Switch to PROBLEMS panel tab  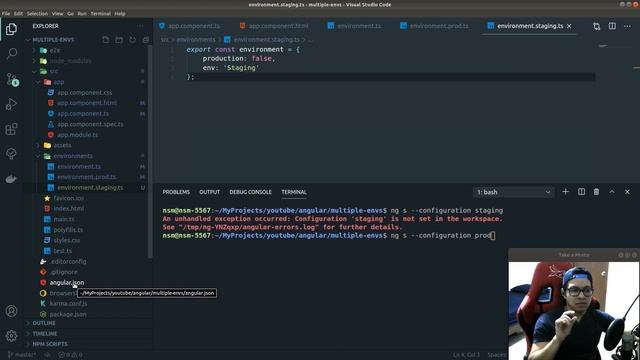point(176,192)
